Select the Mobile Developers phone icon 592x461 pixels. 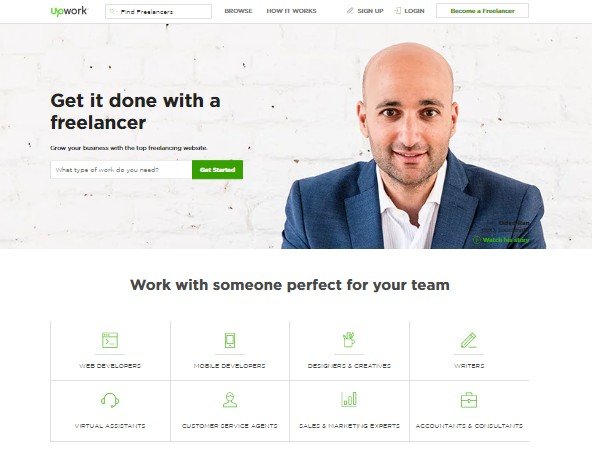(230, 340)
